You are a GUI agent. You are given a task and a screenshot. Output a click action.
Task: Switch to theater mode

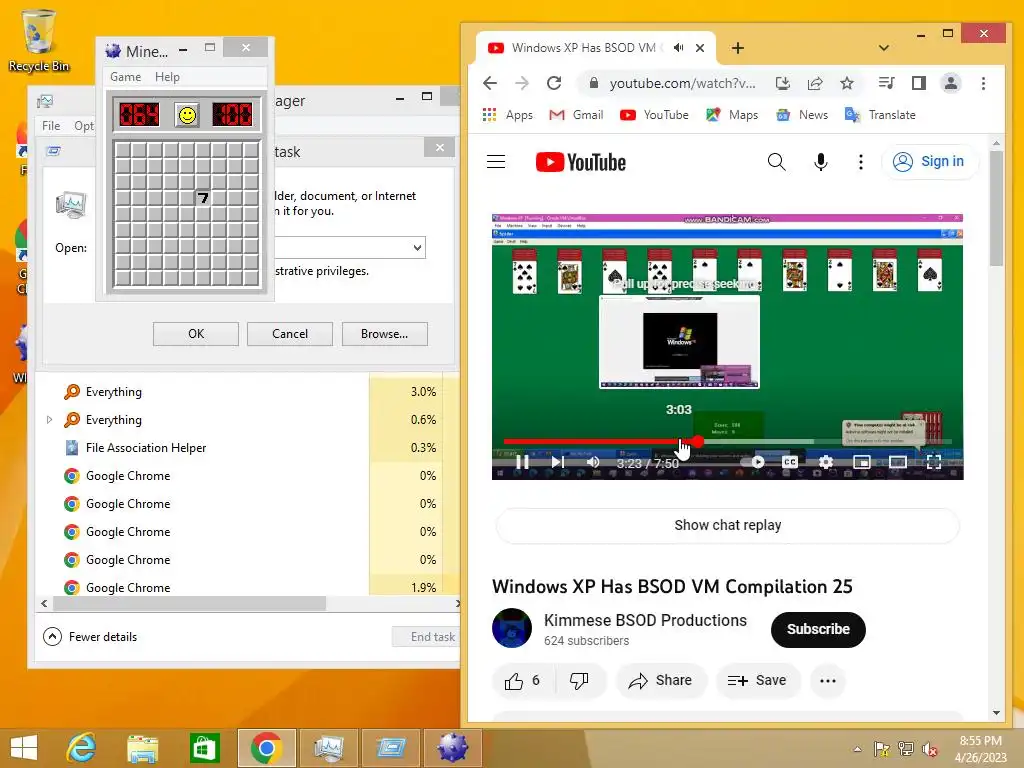point(898,462)
